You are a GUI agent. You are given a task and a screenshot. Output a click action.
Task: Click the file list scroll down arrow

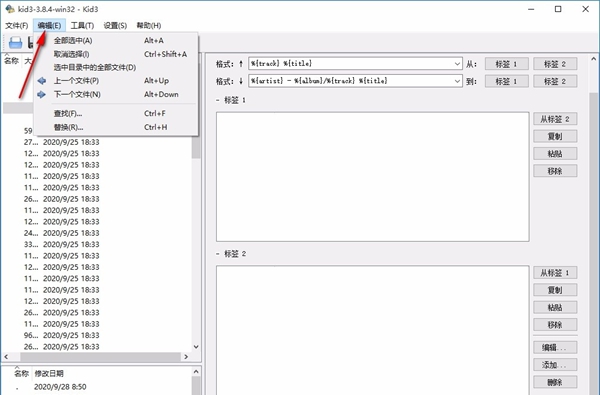196,347
